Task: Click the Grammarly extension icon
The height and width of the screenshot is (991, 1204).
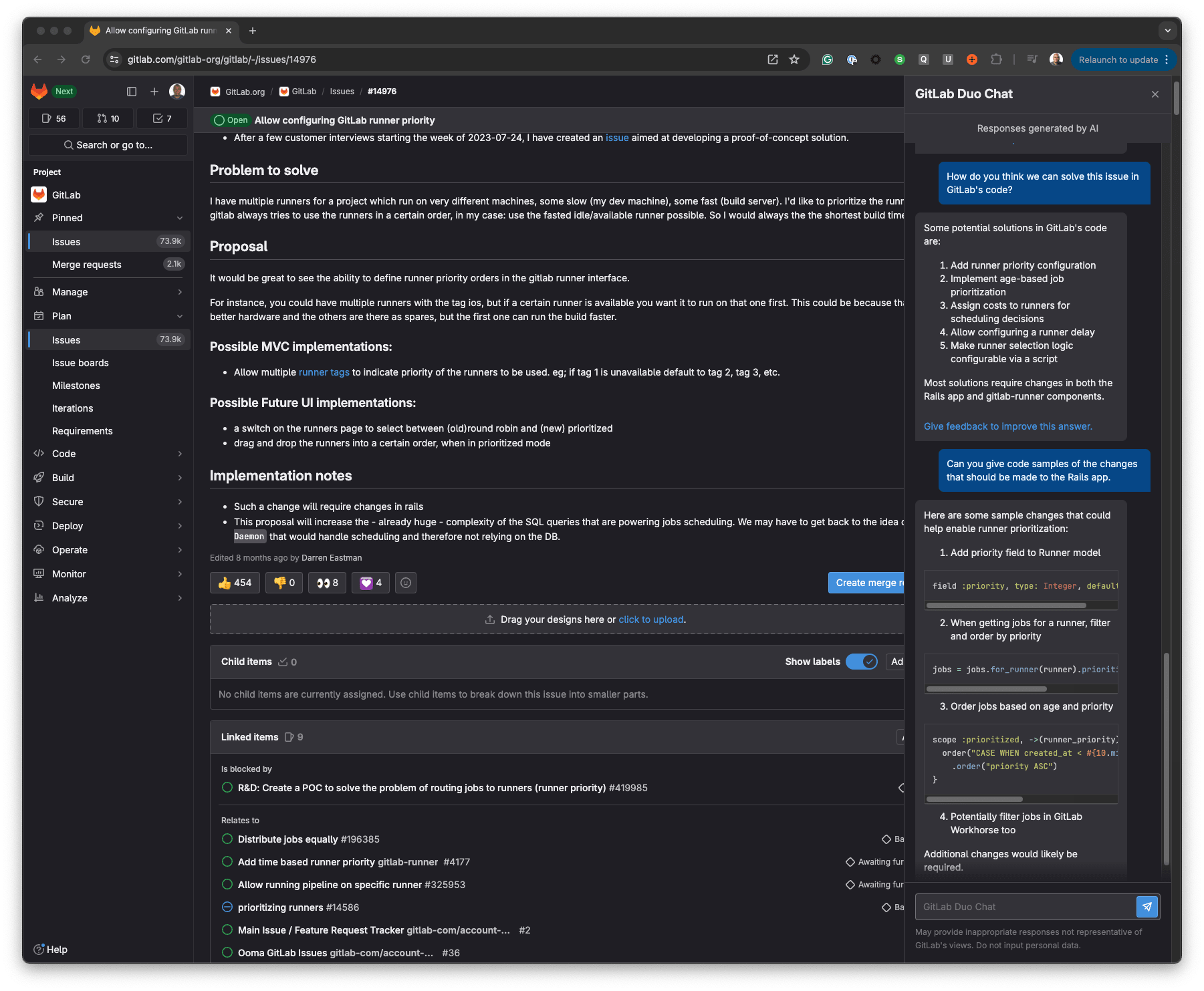Action: pos(828,59)
